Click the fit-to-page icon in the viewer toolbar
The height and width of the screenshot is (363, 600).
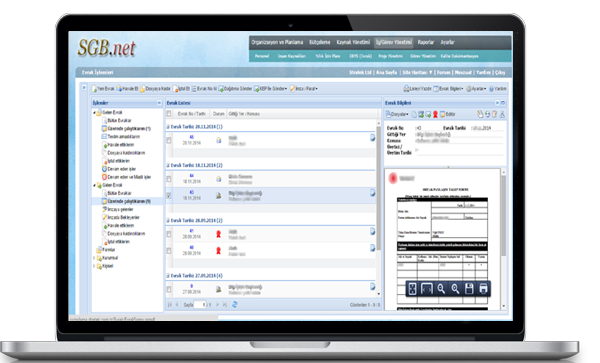[412, 289]
